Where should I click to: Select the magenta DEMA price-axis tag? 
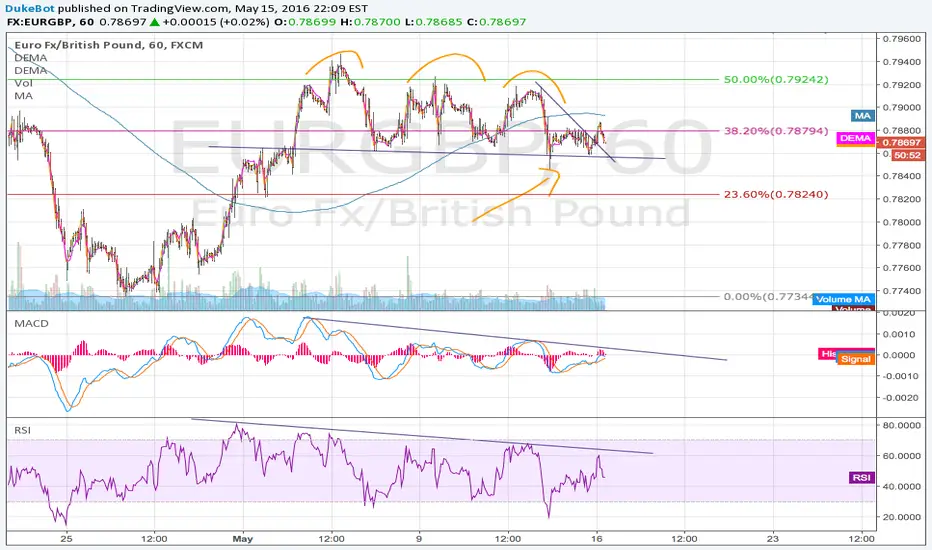[855, 138]
